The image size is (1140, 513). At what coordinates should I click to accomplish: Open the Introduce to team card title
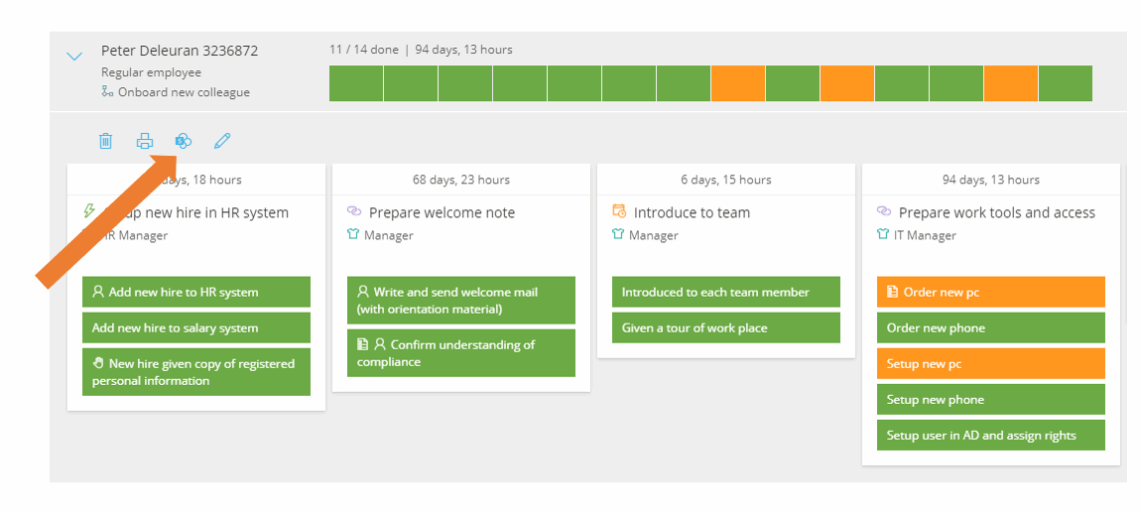coord(691,212)
